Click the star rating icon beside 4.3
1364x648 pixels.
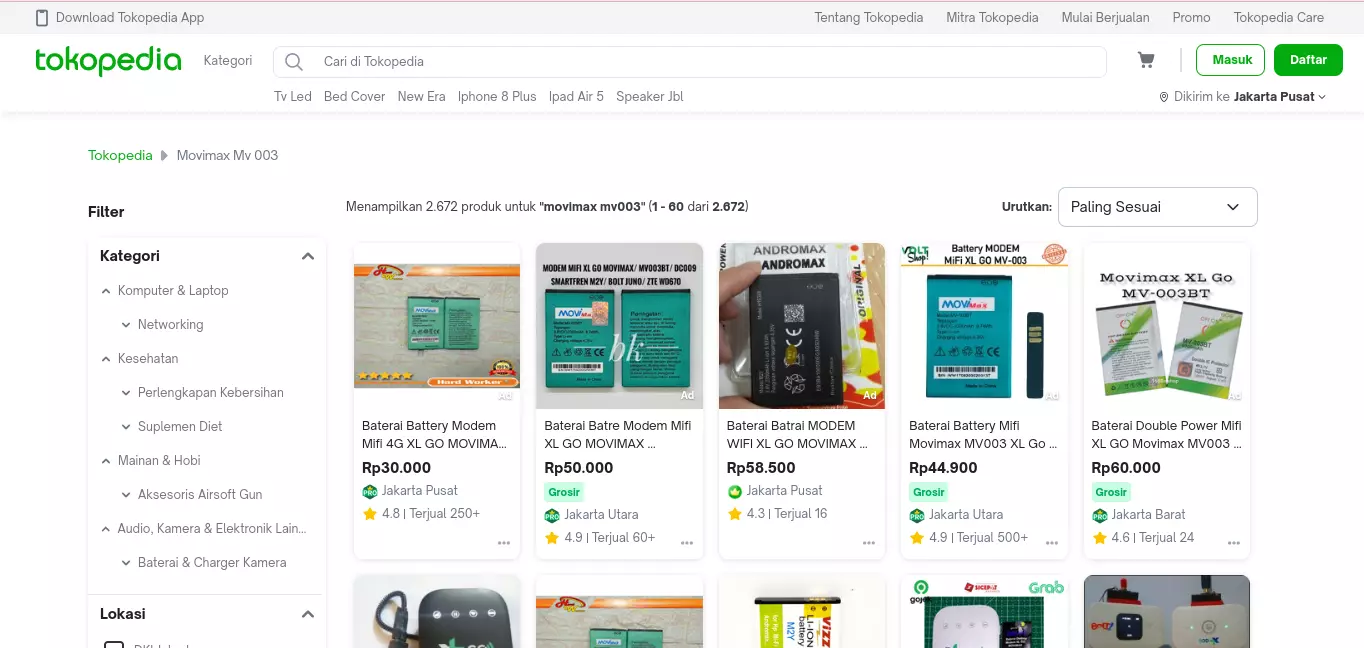pos(734,514)
